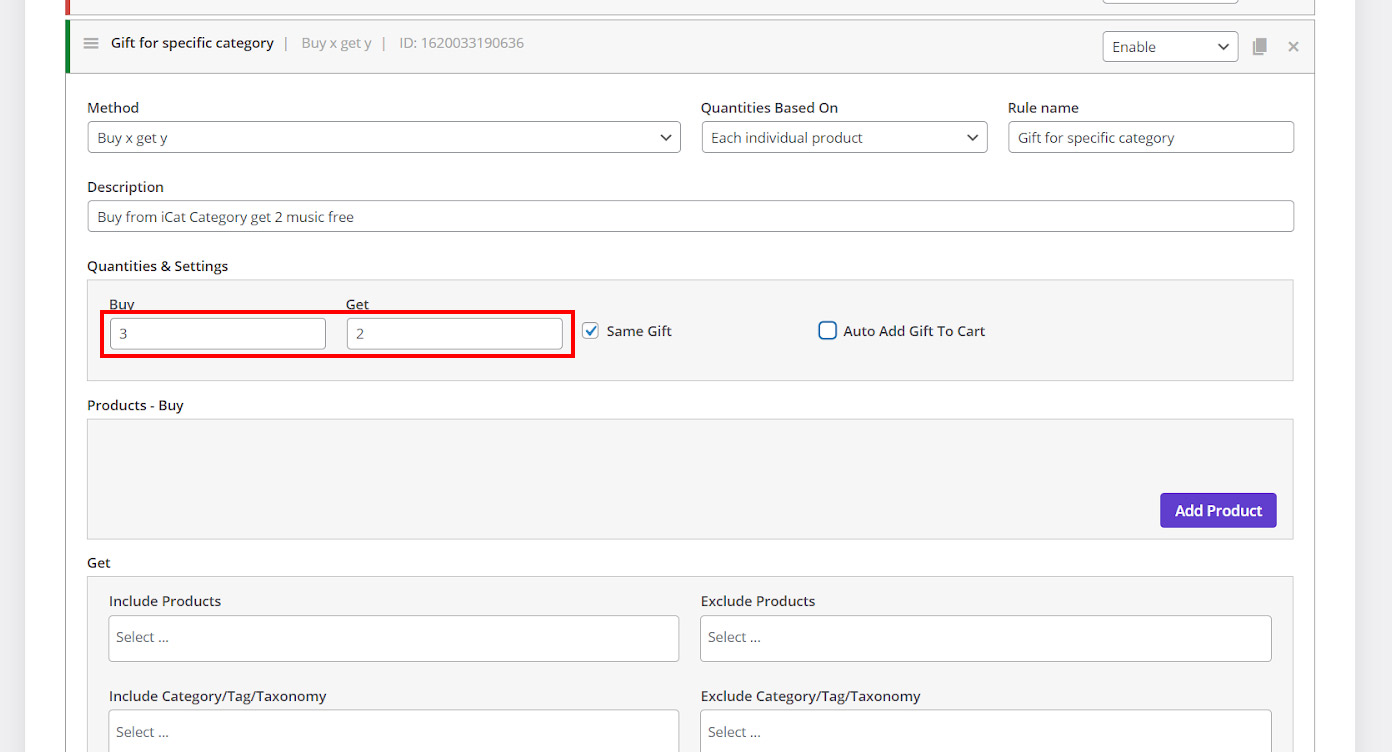Screen dimensions: 1392x752
Task: Click the Get quantity field
Action: coord(454,334)
